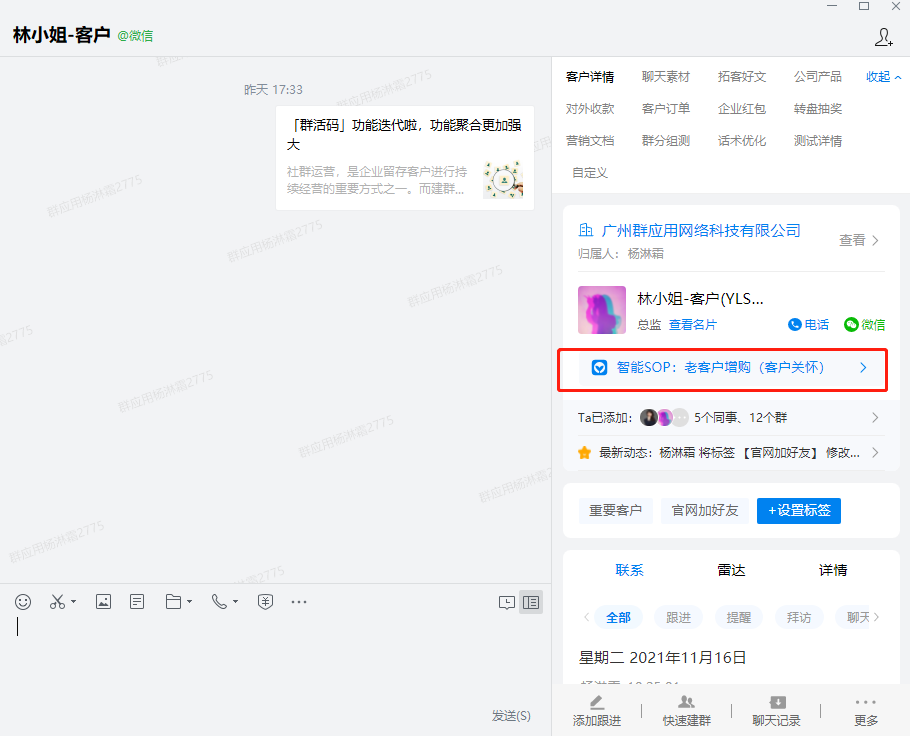910x736 pixels.
Task: Switch to the 雷达 tab
Action: [x=731, y=570]
